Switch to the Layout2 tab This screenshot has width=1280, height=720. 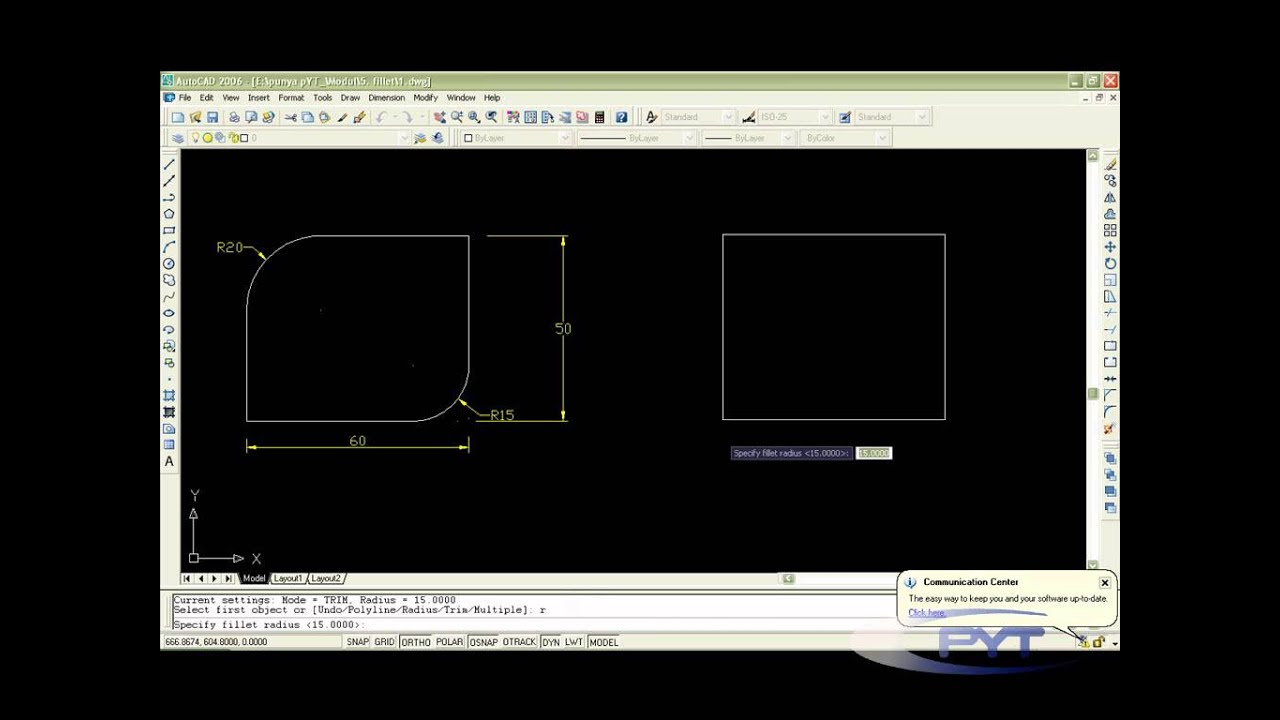(326, 578)
